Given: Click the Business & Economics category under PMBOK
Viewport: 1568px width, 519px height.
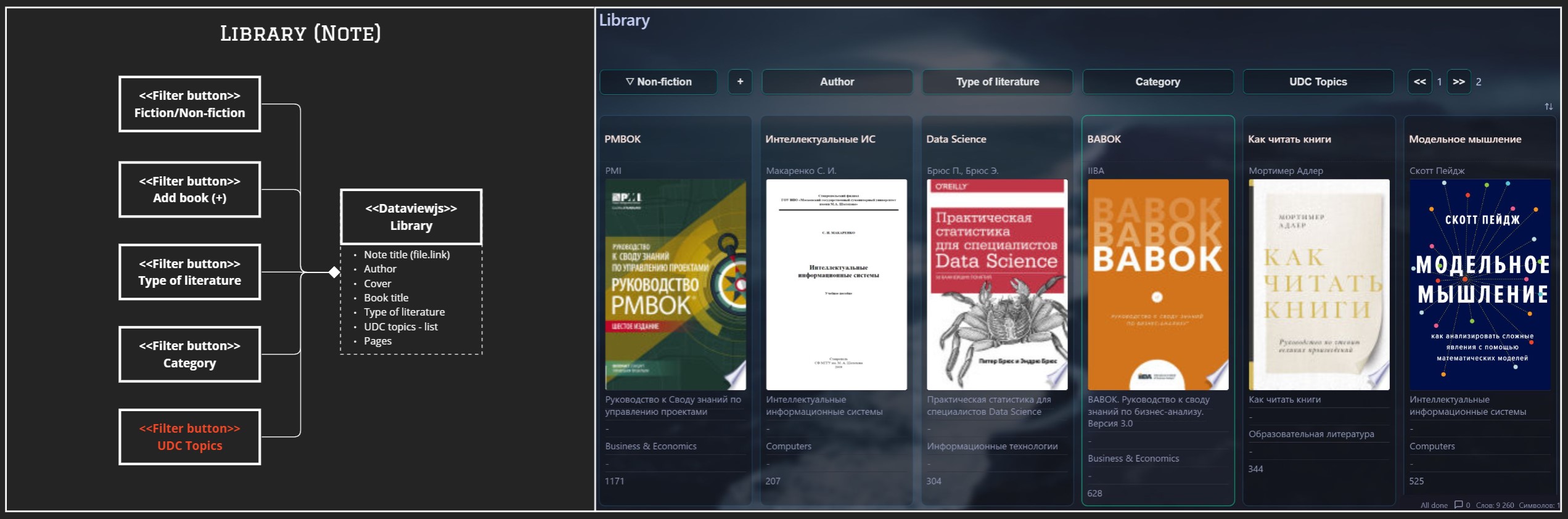Looking at the screenshot, I should pos(651,446).
